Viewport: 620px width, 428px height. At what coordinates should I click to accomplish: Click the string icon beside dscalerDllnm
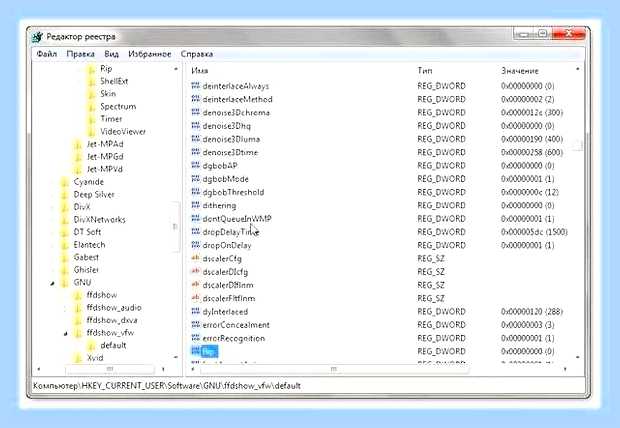coord(195,284)
